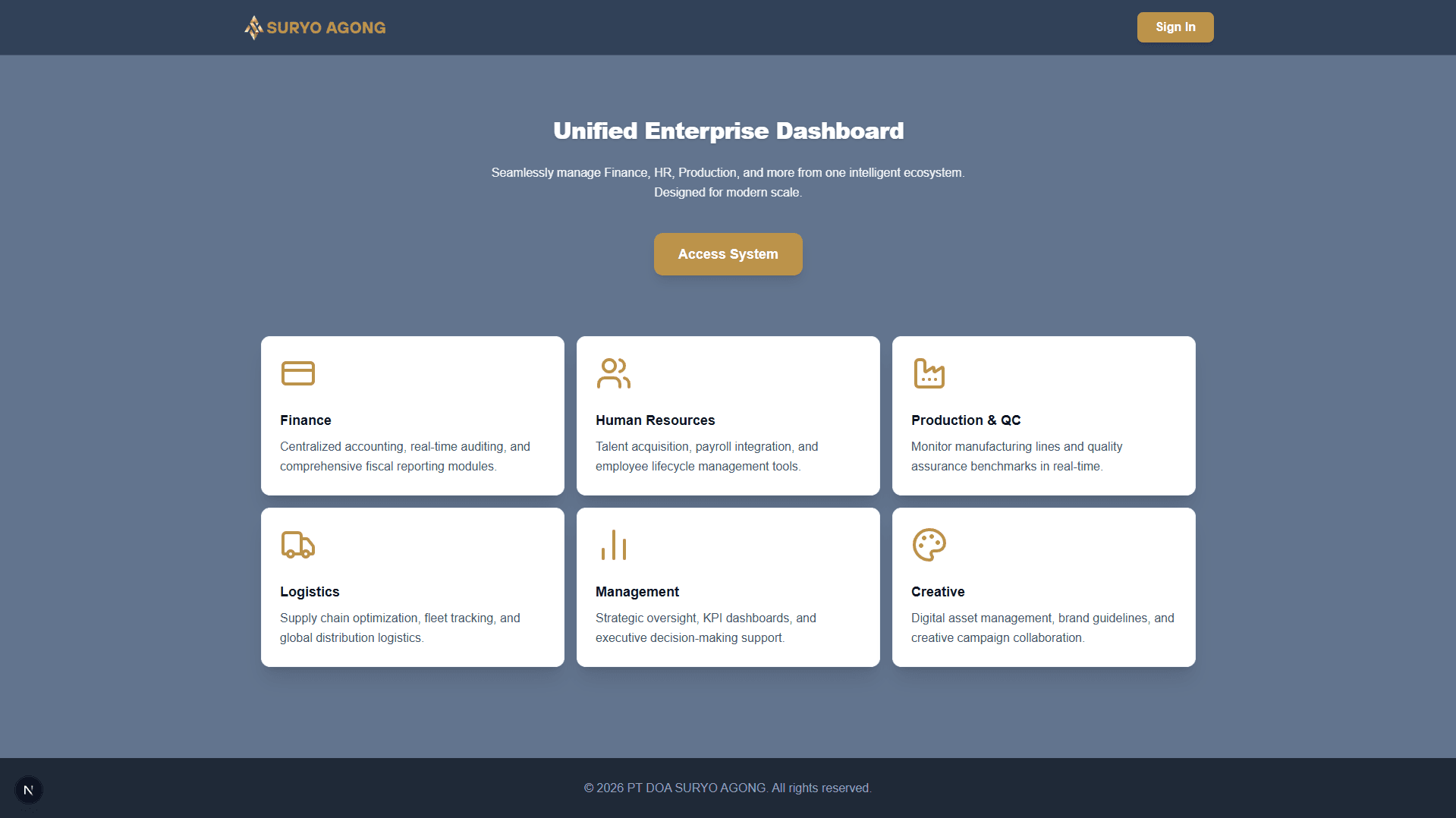Viewport: 1456px width, 818px height.
Task: Select the Finance module card
Action: click(412, 416)
